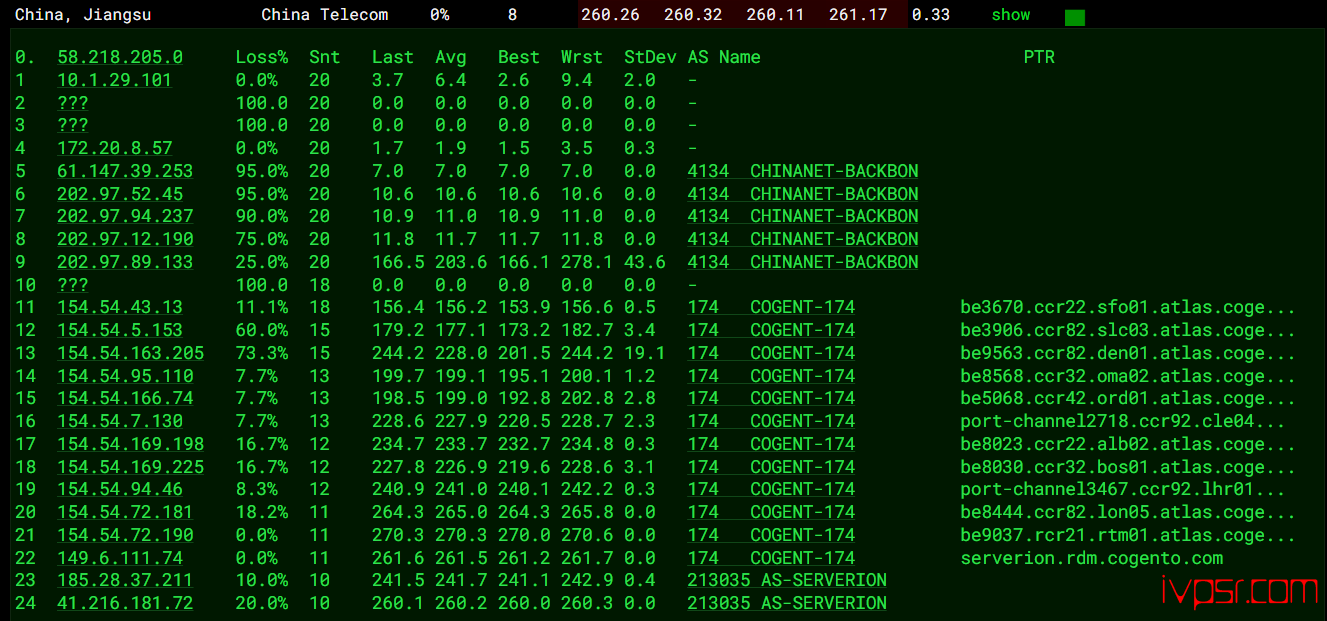Open the 154.54.43.13 Cogent hop
The height and width of the screenshot is (621, 1327).
pos(120,307)
